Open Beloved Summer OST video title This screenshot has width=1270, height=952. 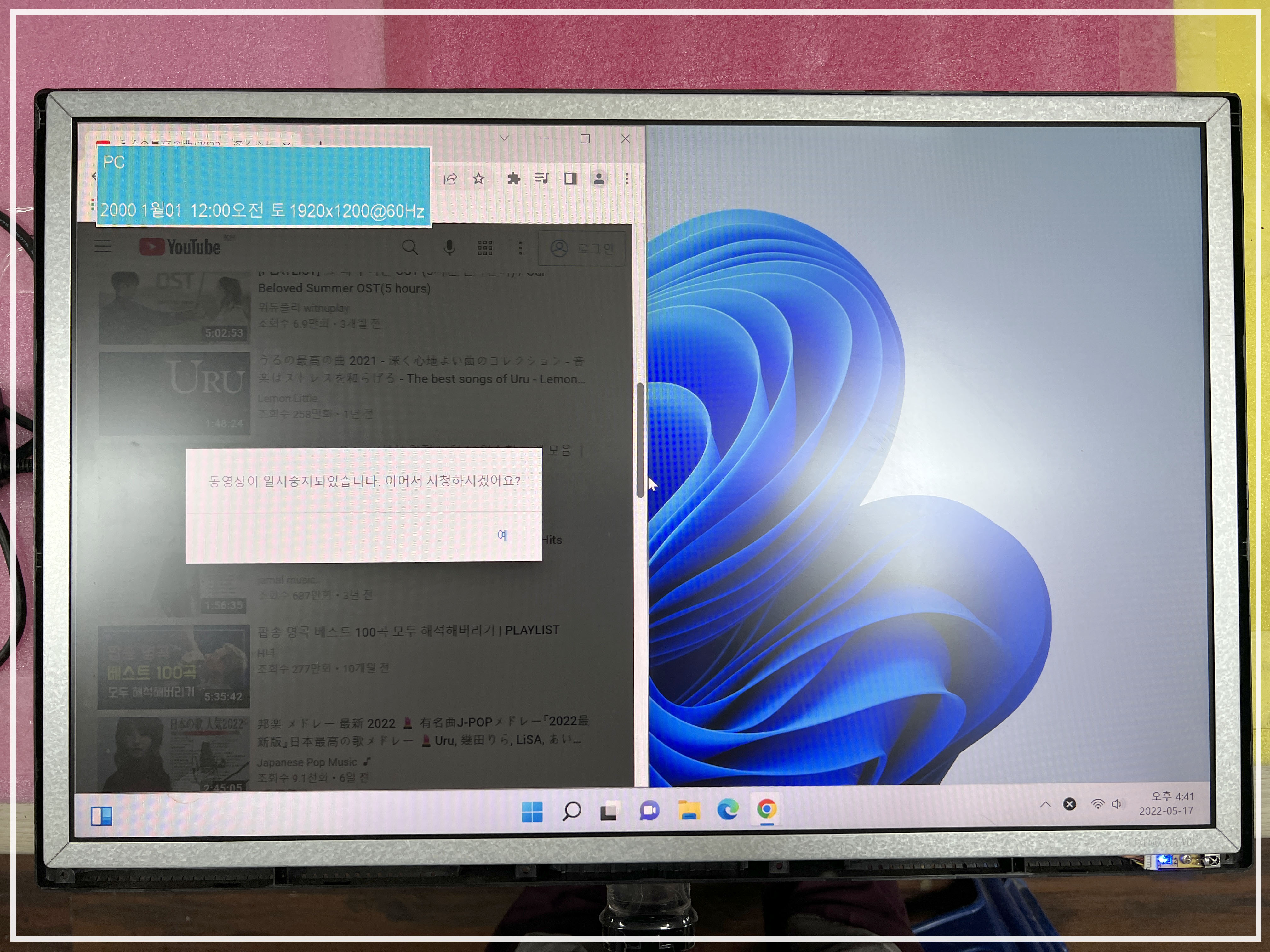coord(344,288)
